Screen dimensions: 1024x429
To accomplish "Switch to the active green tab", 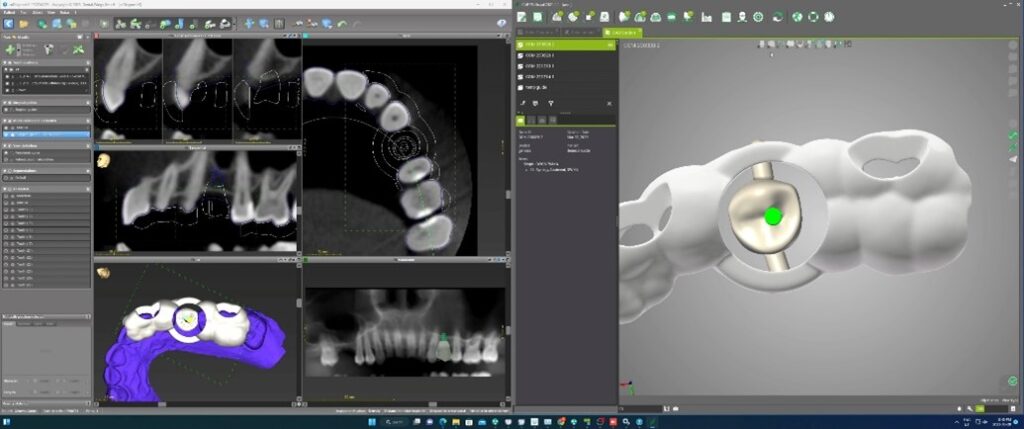I will tap(622, 32).
